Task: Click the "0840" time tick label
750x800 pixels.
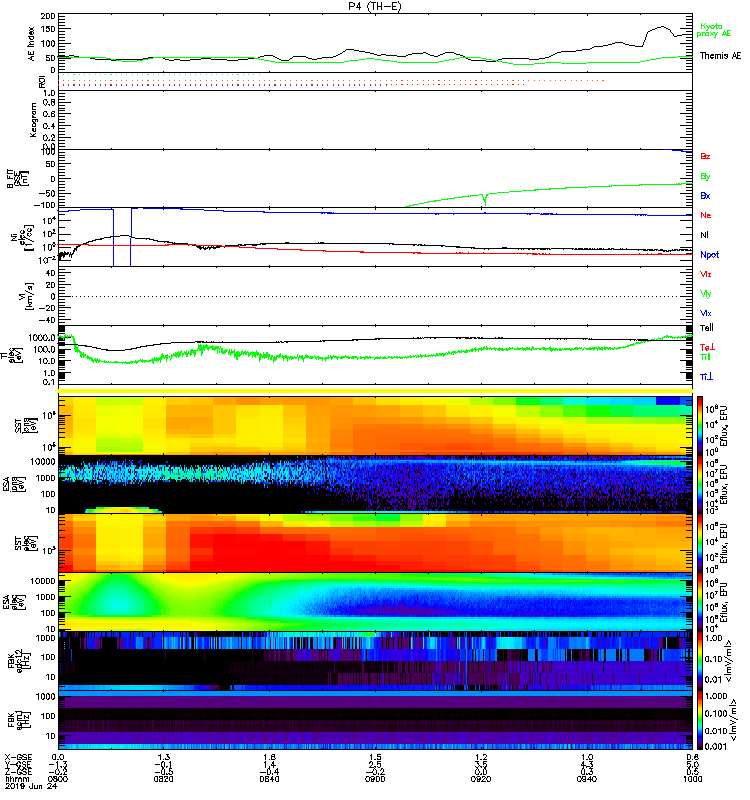Action: click(x=269, y=779)
